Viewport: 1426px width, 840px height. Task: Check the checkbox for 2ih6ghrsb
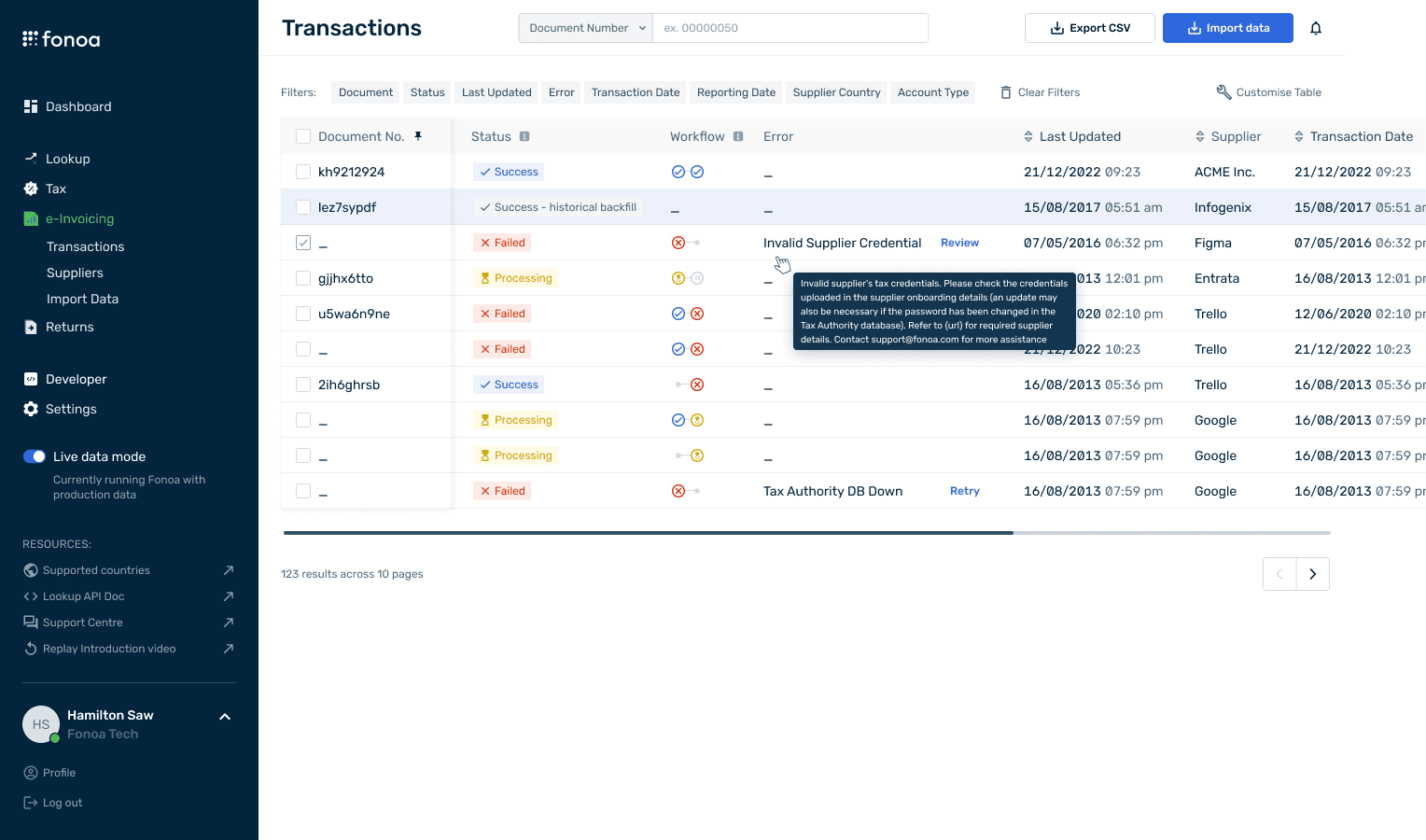303,385
